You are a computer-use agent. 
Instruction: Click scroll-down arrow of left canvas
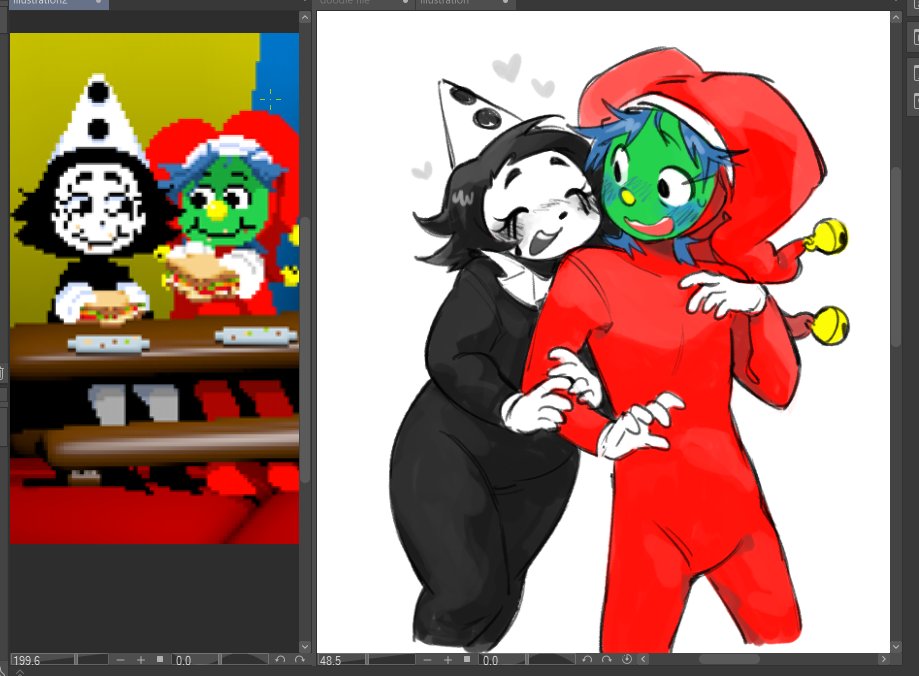pyautogui.click(x=305, y=646)
